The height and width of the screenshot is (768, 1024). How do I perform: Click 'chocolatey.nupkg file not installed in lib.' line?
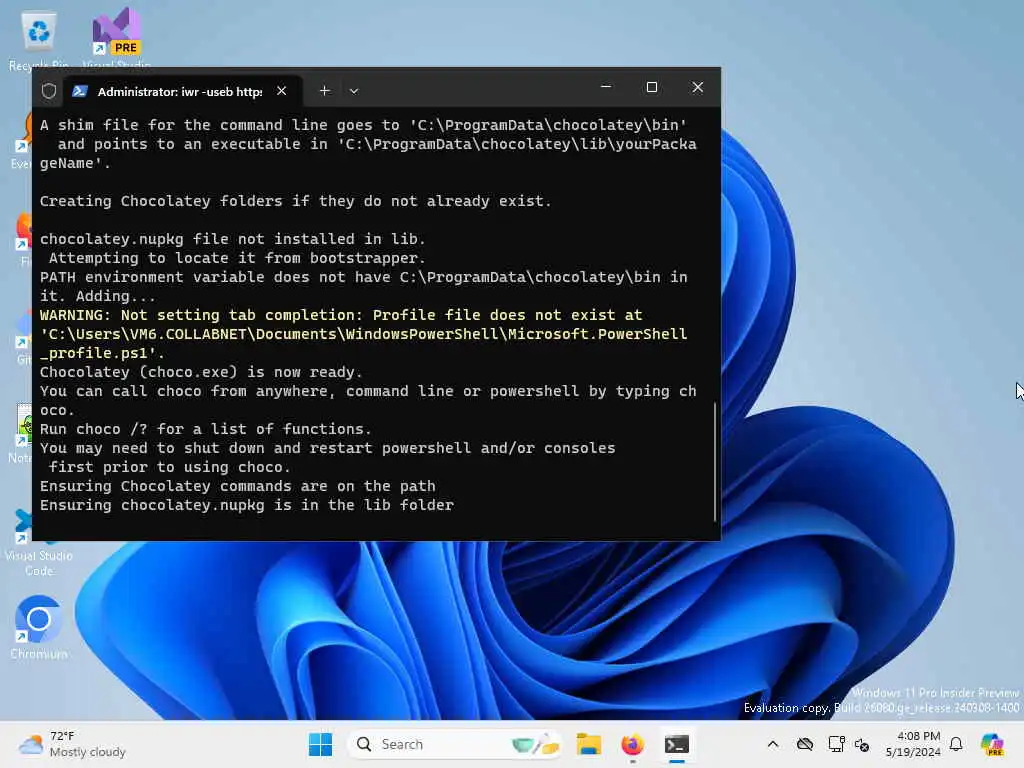(x=232, y=239)
